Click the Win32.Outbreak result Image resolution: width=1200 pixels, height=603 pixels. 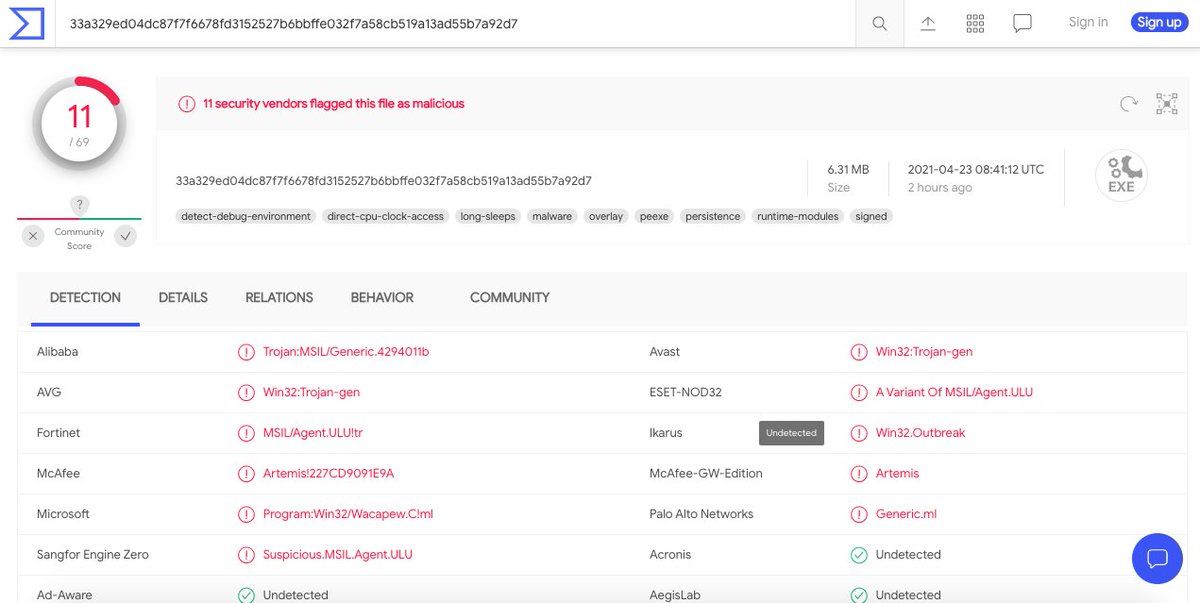click(920, 433)
